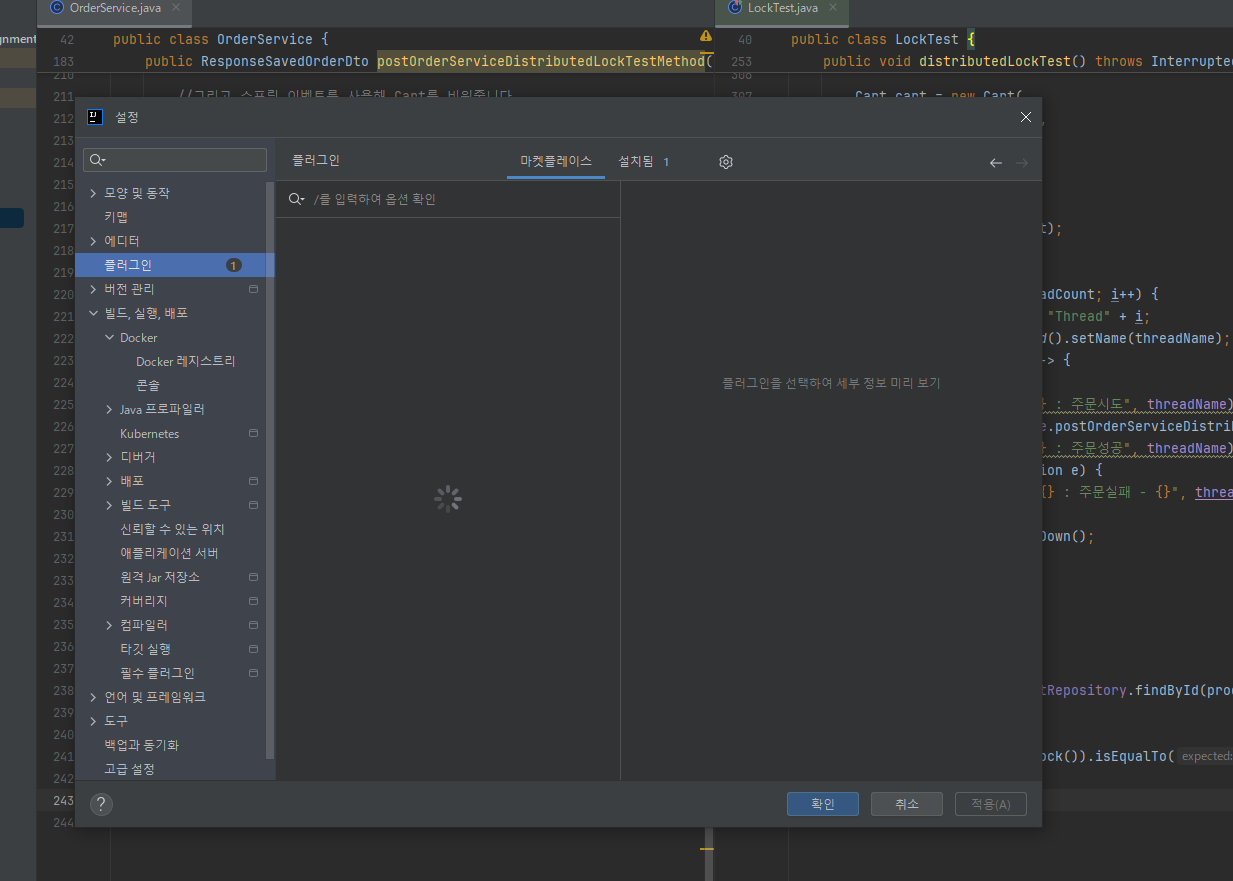Expand the 에디터 settings node

(93, 241)
